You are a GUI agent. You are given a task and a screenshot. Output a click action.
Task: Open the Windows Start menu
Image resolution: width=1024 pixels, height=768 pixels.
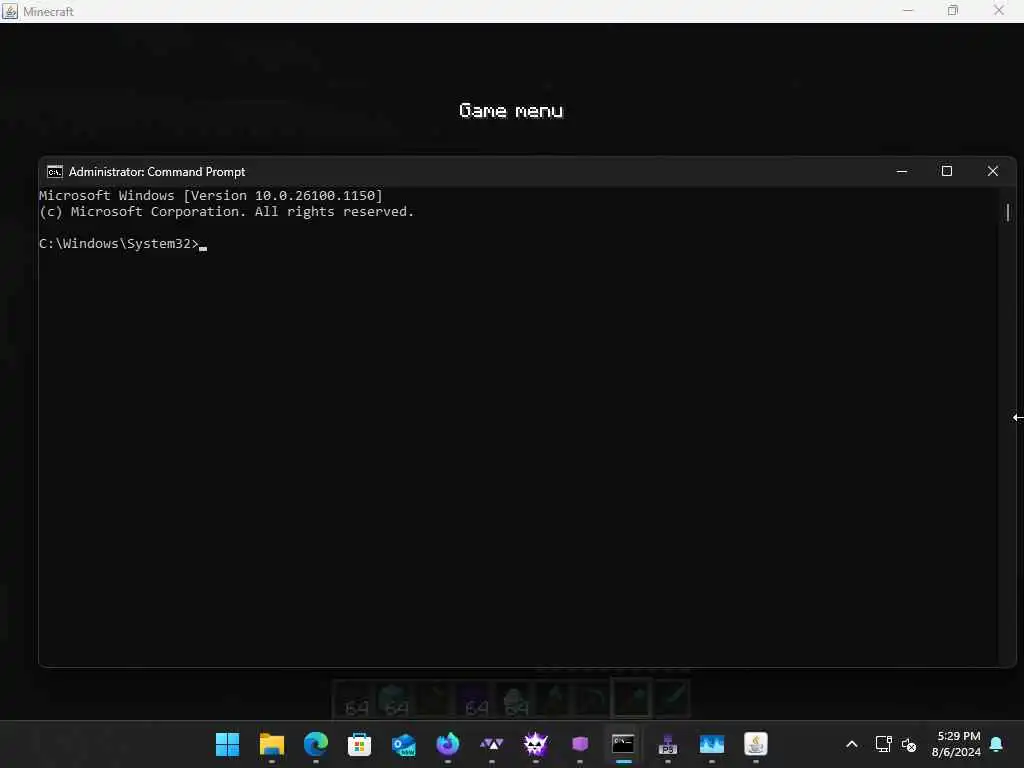point(227,744)
